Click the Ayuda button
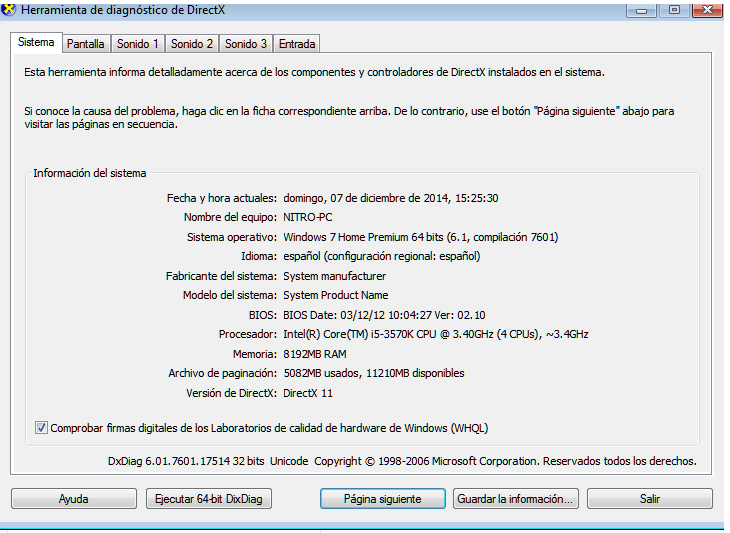The height and width of the screenshot is (533, 730). 74,499
